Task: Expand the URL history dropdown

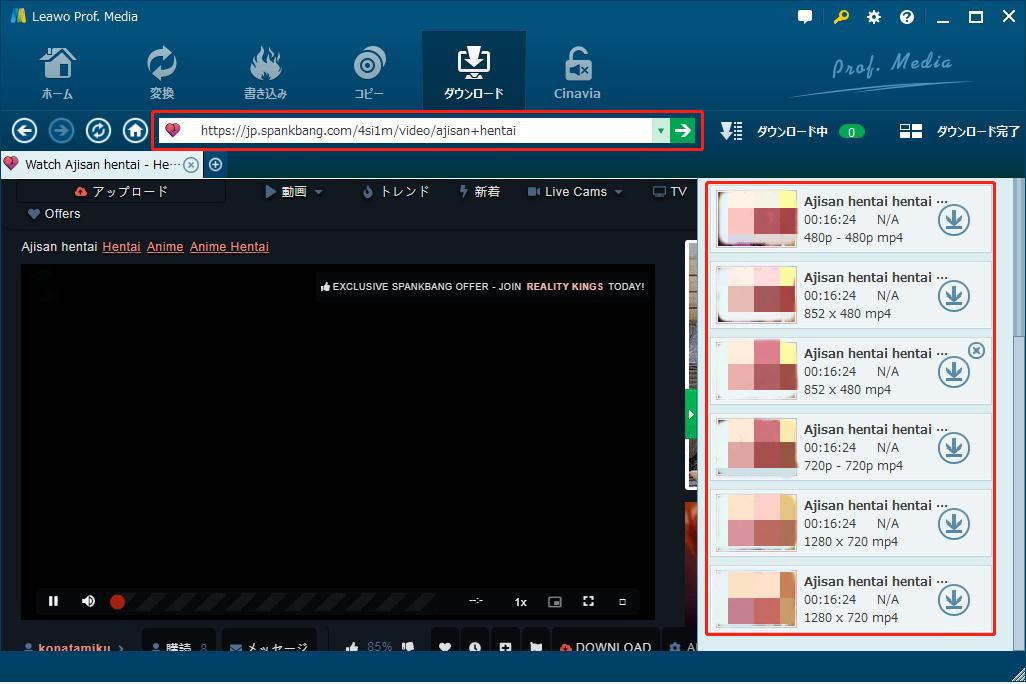Action: tap(661, 130)
